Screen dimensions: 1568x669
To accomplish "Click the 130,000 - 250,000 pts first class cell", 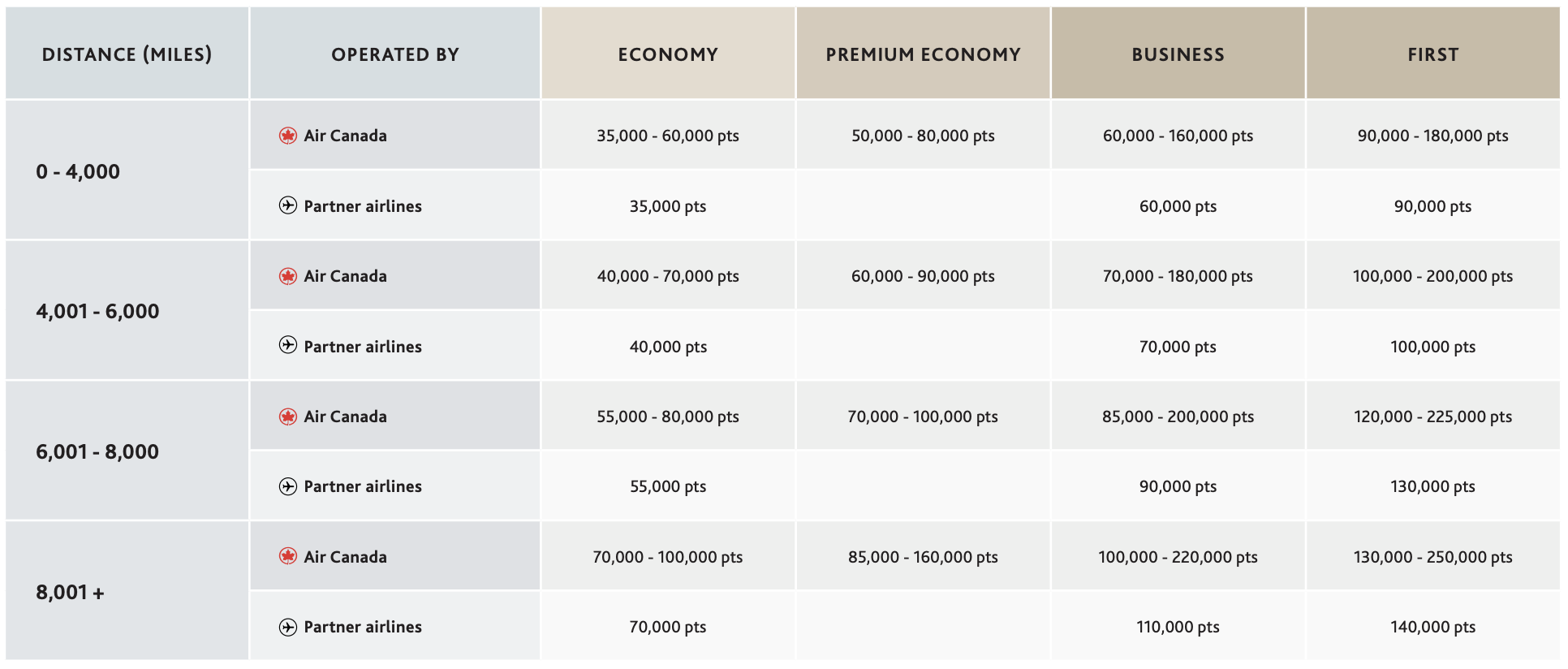I will click(1432, 557).
